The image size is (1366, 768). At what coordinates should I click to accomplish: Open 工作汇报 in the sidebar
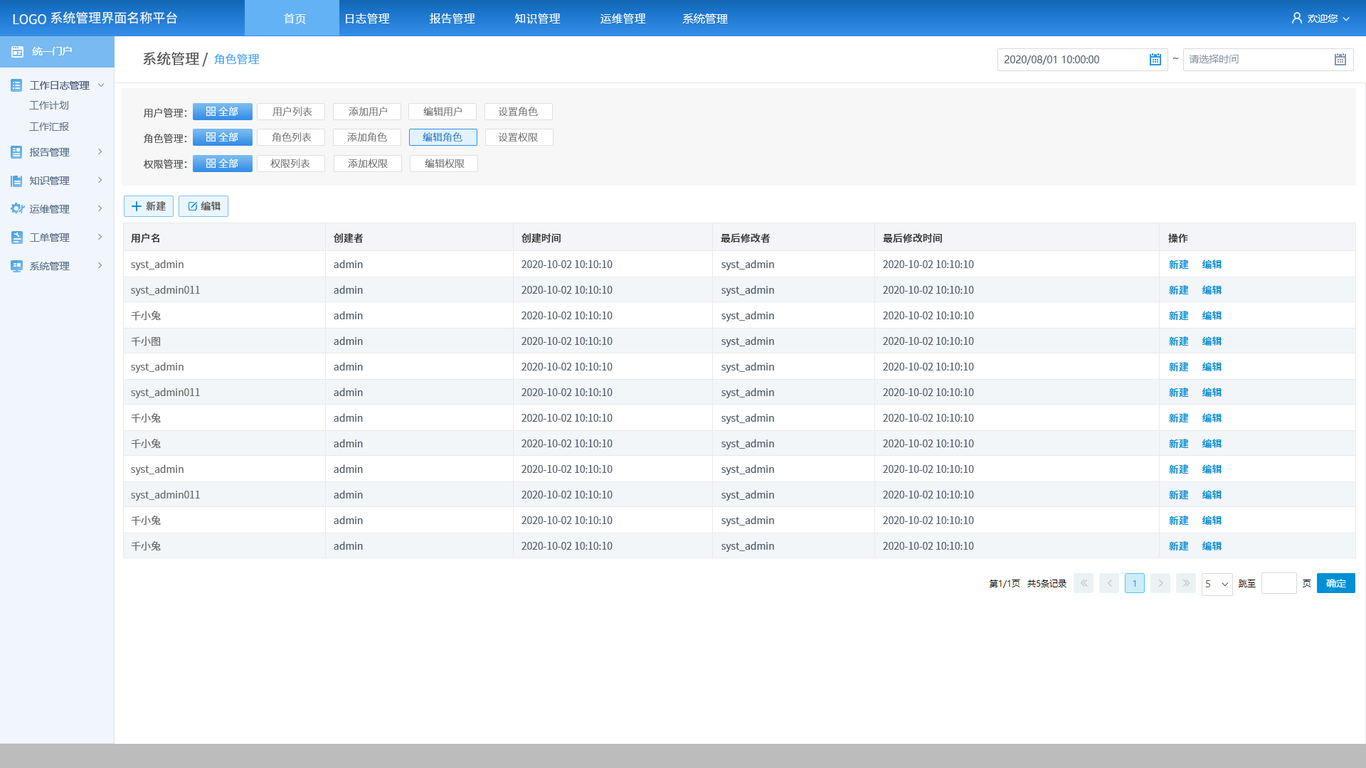49,127
